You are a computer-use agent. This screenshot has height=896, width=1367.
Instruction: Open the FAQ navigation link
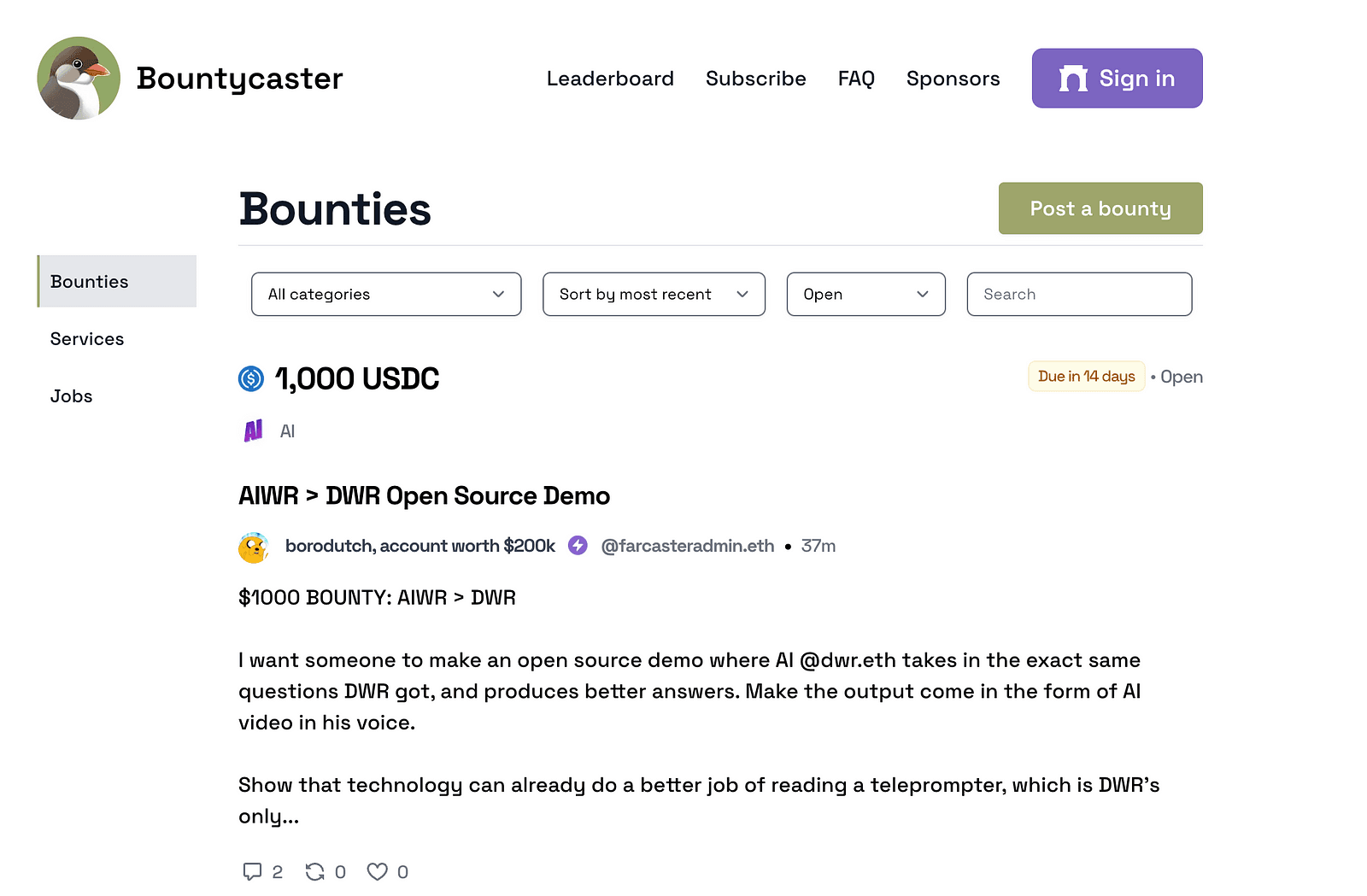point(856,79)
